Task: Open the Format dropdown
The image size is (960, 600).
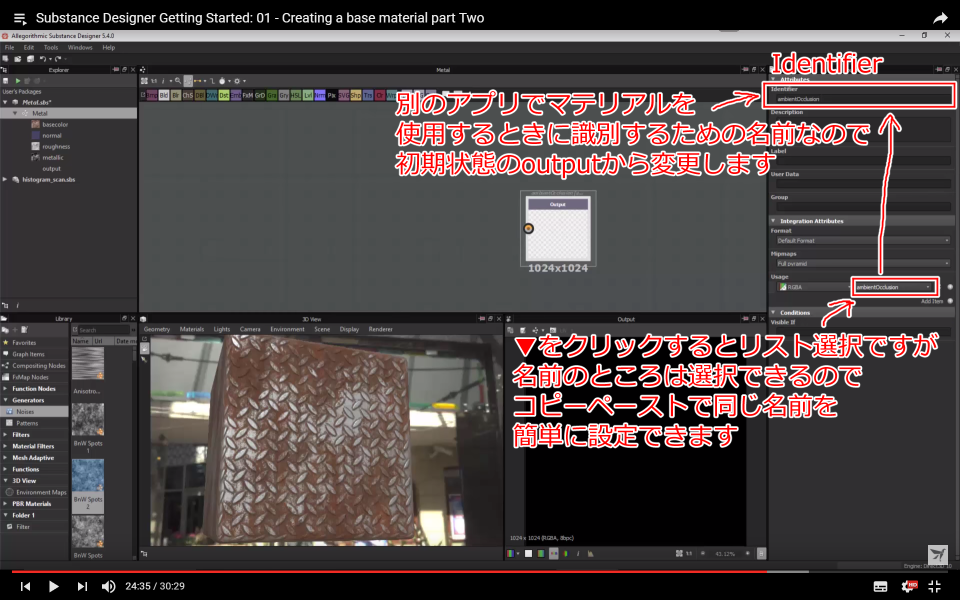Action: tap(863, 241)
